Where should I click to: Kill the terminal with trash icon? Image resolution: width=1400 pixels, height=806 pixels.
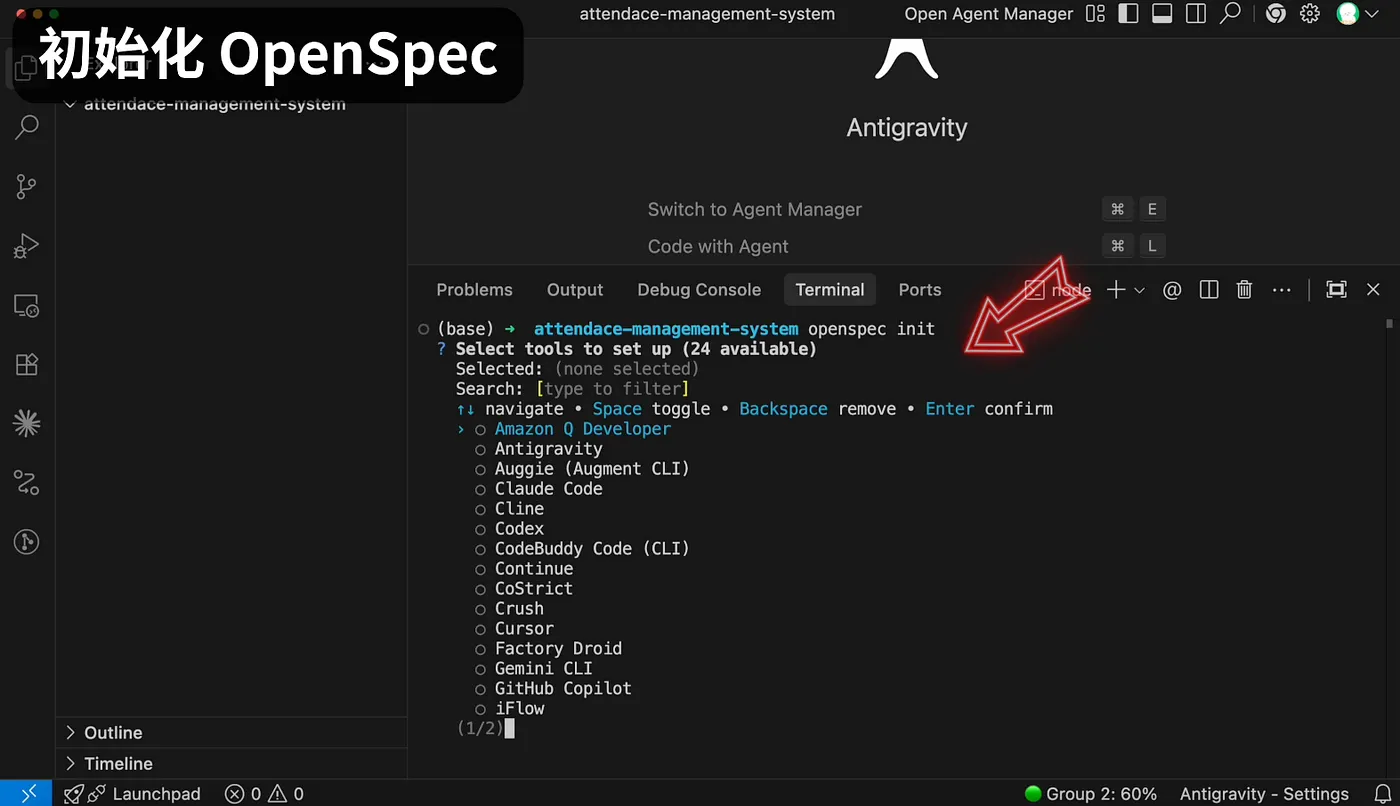(x=1244, y=290)
